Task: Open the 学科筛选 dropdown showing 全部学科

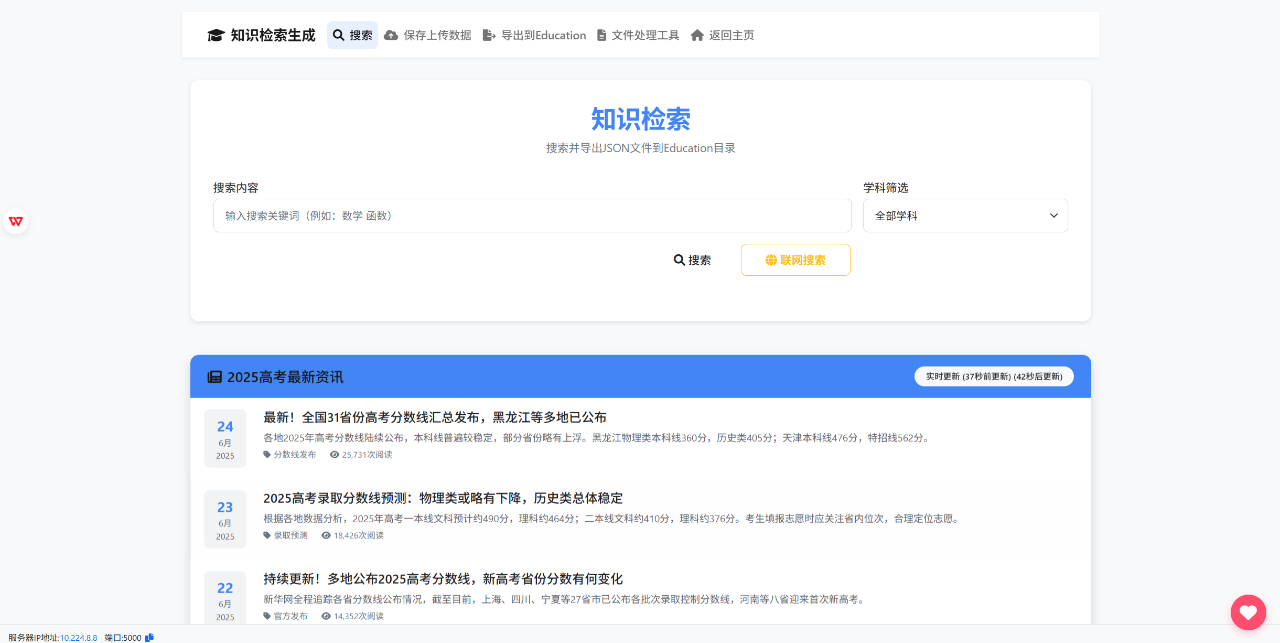Action: click(x=965, y=216)
